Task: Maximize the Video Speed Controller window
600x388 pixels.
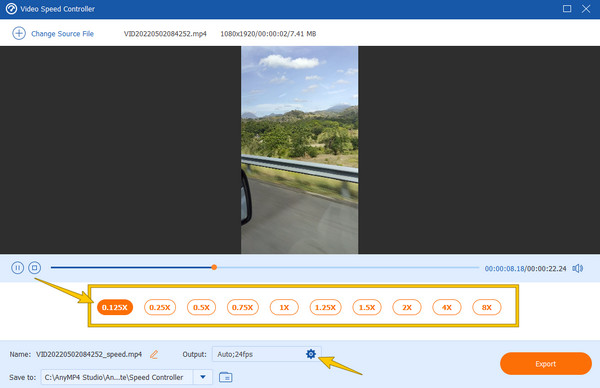Action: tap(567, 9)
